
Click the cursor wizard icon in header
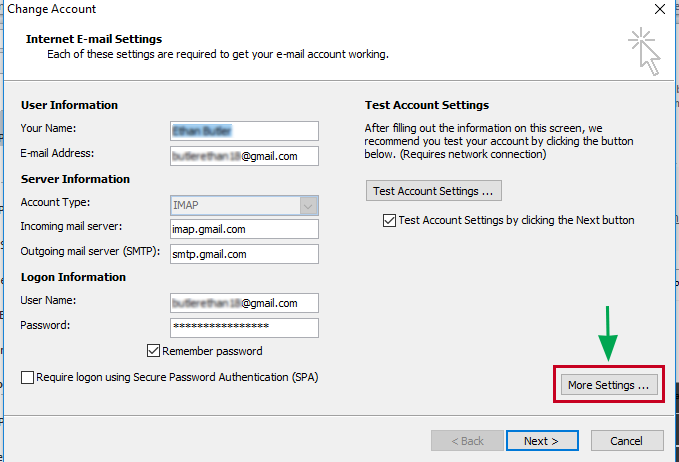click(644, 52)
